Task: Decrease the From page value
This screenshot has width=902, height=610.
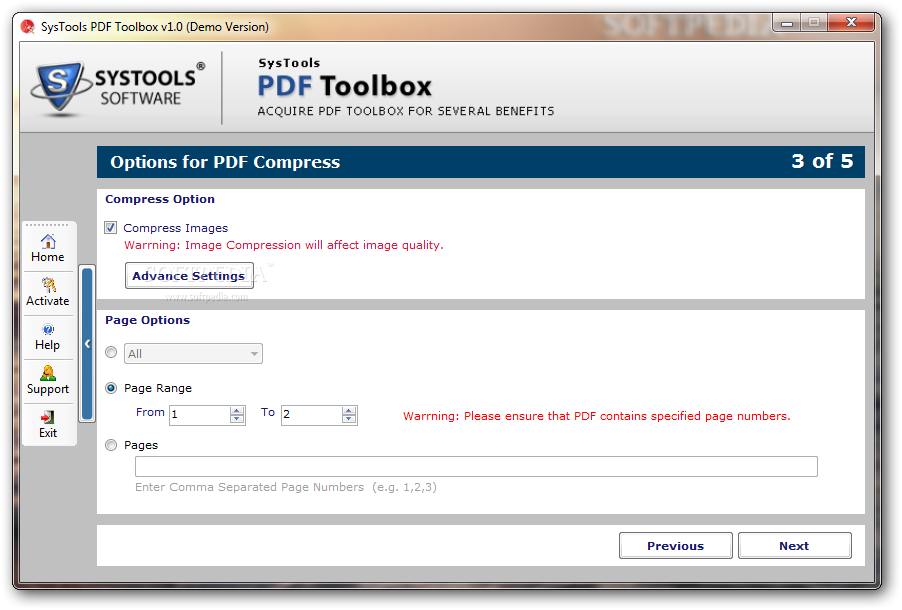Action: pos(237,419)
